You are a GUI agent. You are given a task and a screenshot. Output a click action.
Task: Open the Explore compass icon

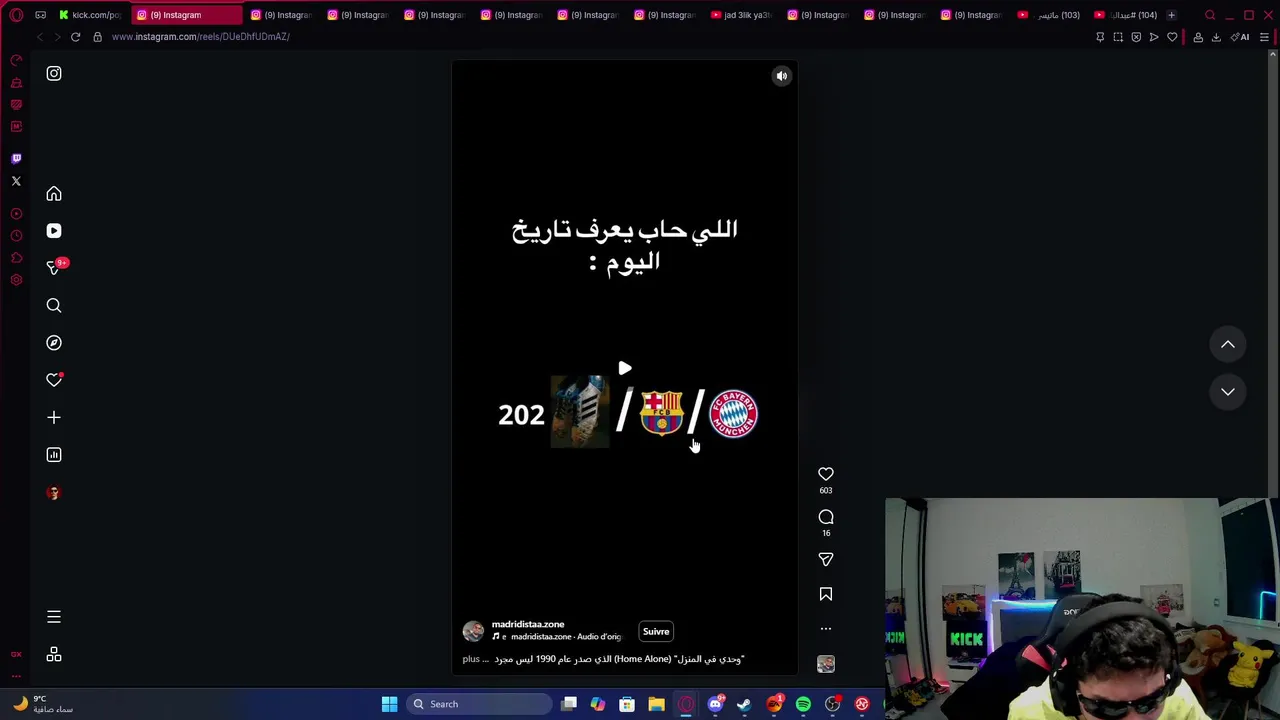tap(54, 343)
